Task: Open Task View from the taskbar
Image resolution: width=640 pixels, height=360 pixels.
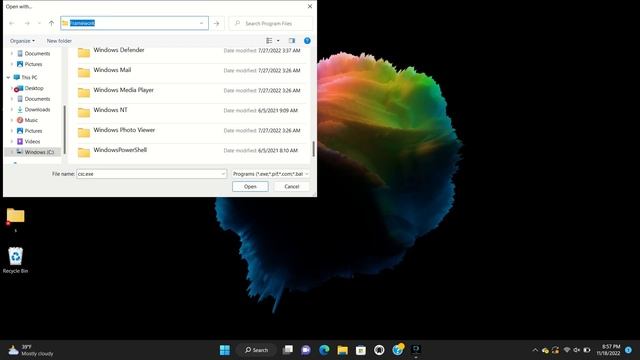Action: (288, 350)
